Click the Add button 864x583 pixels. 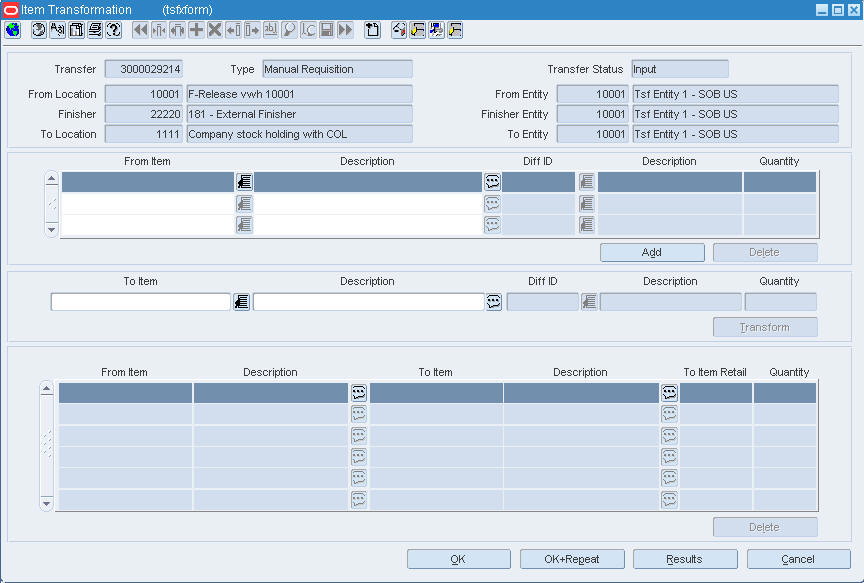[652, 252]
